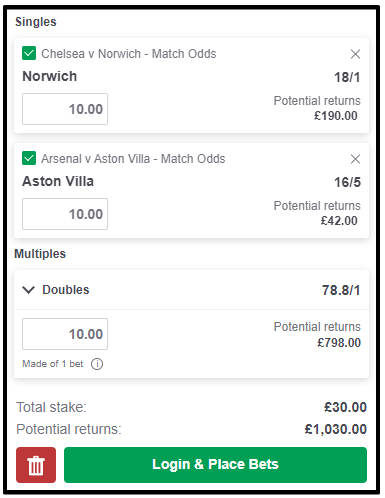
Task: Click the Aston Villa 16/5 odds
Action: (347, 182)
